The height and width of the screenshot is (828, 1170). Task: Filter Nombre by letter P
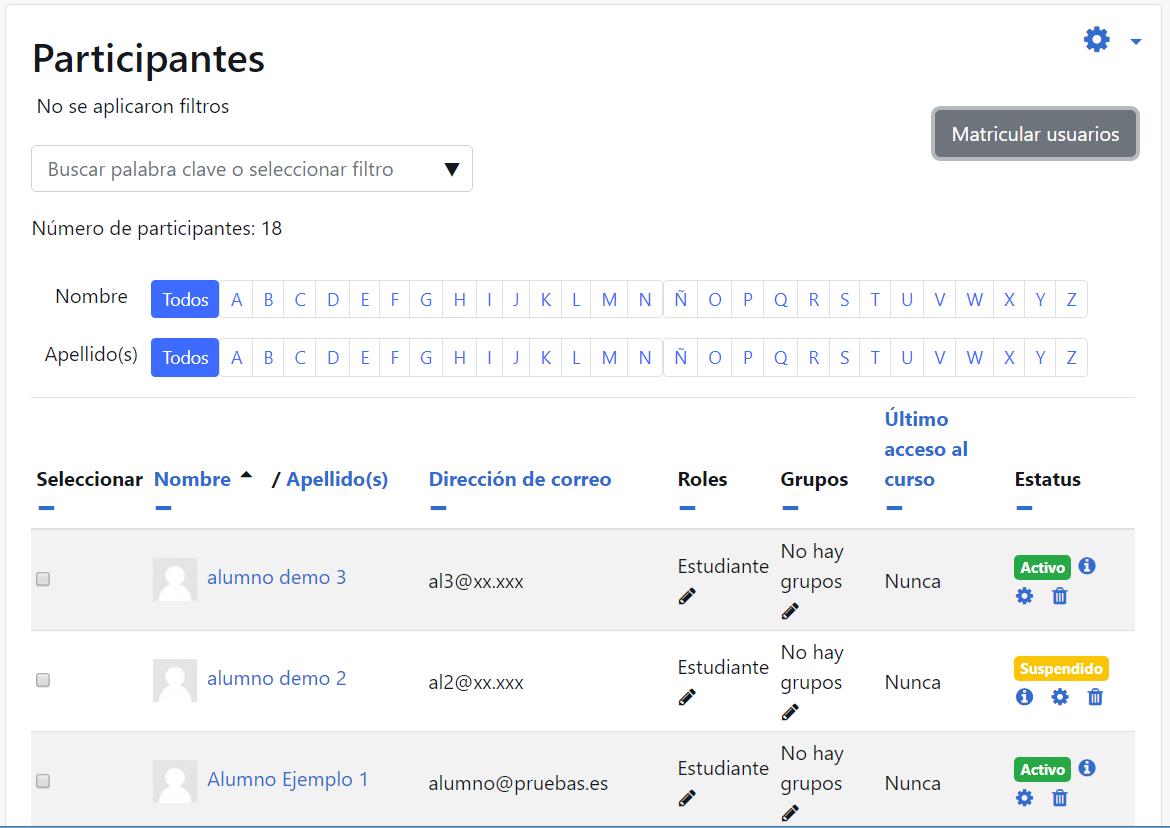pos(748,299)
